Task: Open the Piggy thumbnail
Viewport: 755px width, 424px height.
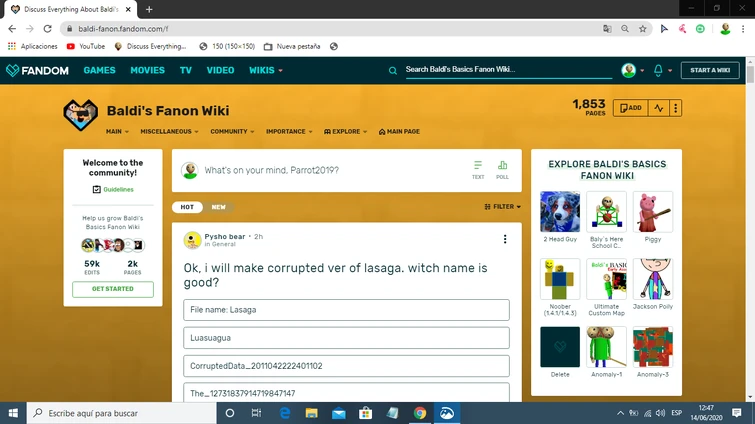Action: [652, 212]
